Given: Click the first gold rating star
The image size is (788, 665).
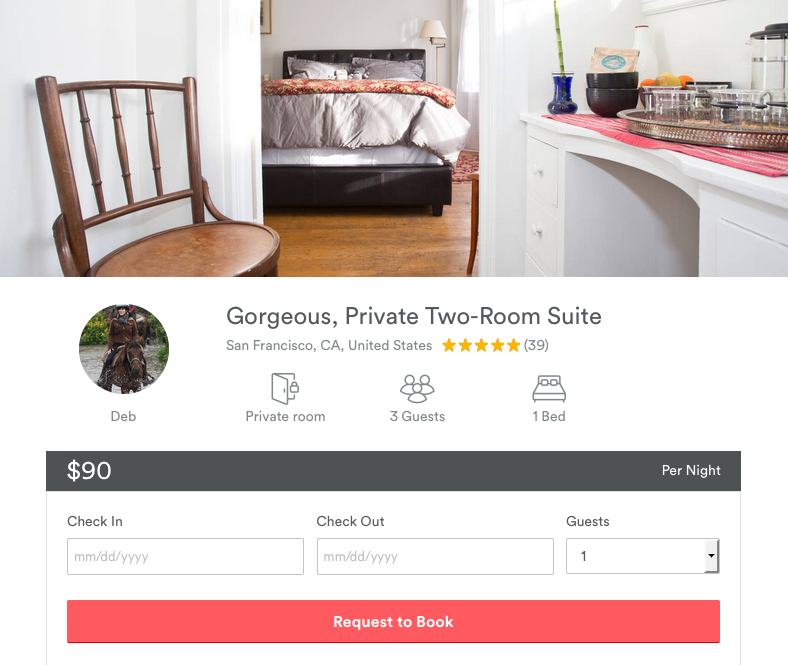Looking at the screenshot, I should 449,345.
